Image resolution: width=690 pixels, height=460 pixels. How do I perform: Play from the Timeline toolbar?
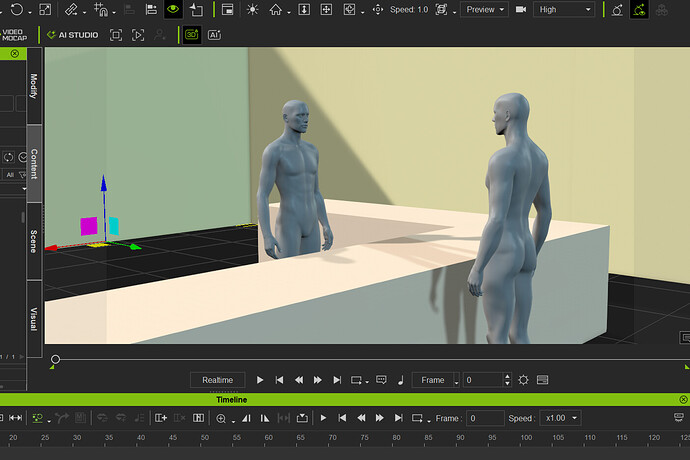(x=323, y=418)
